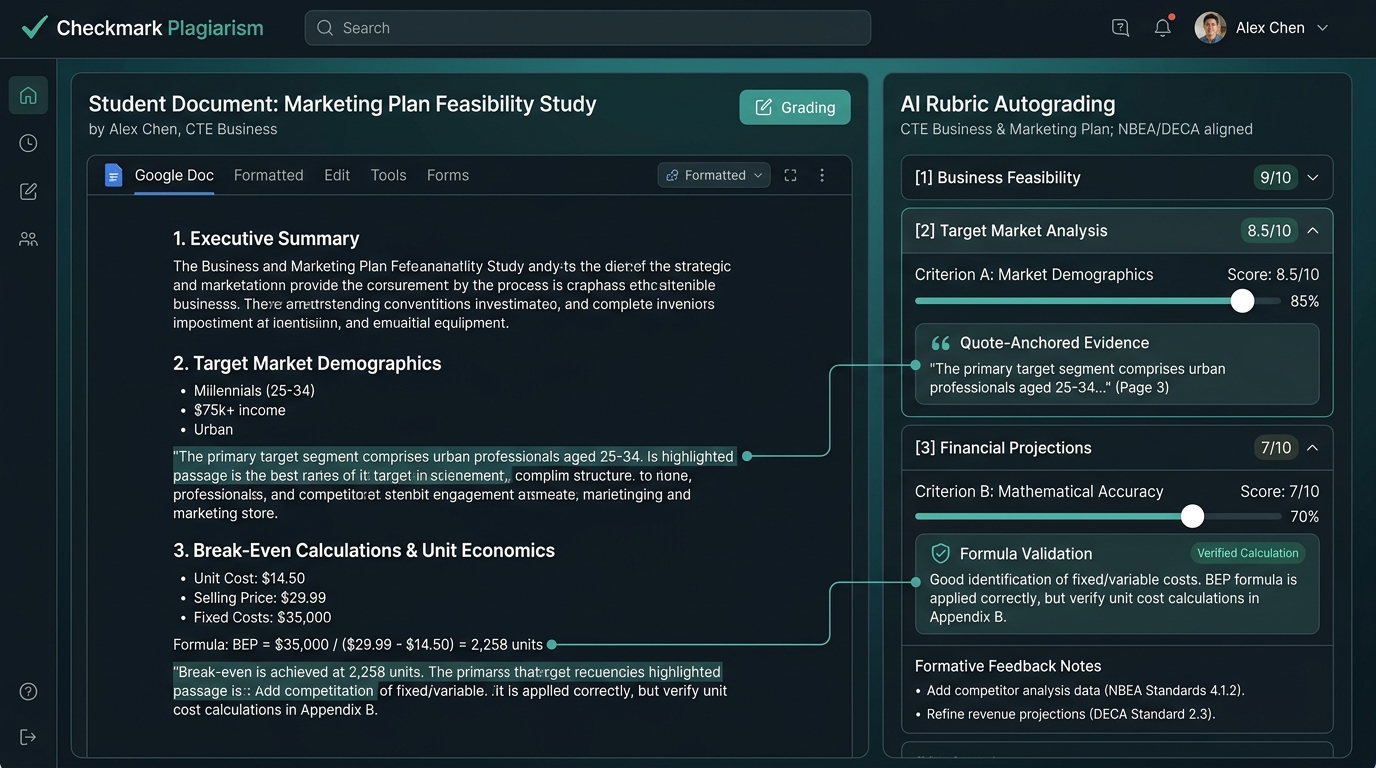Click the logout icon in sidebar
The image size is (1376, 768).
click(28, 737)
